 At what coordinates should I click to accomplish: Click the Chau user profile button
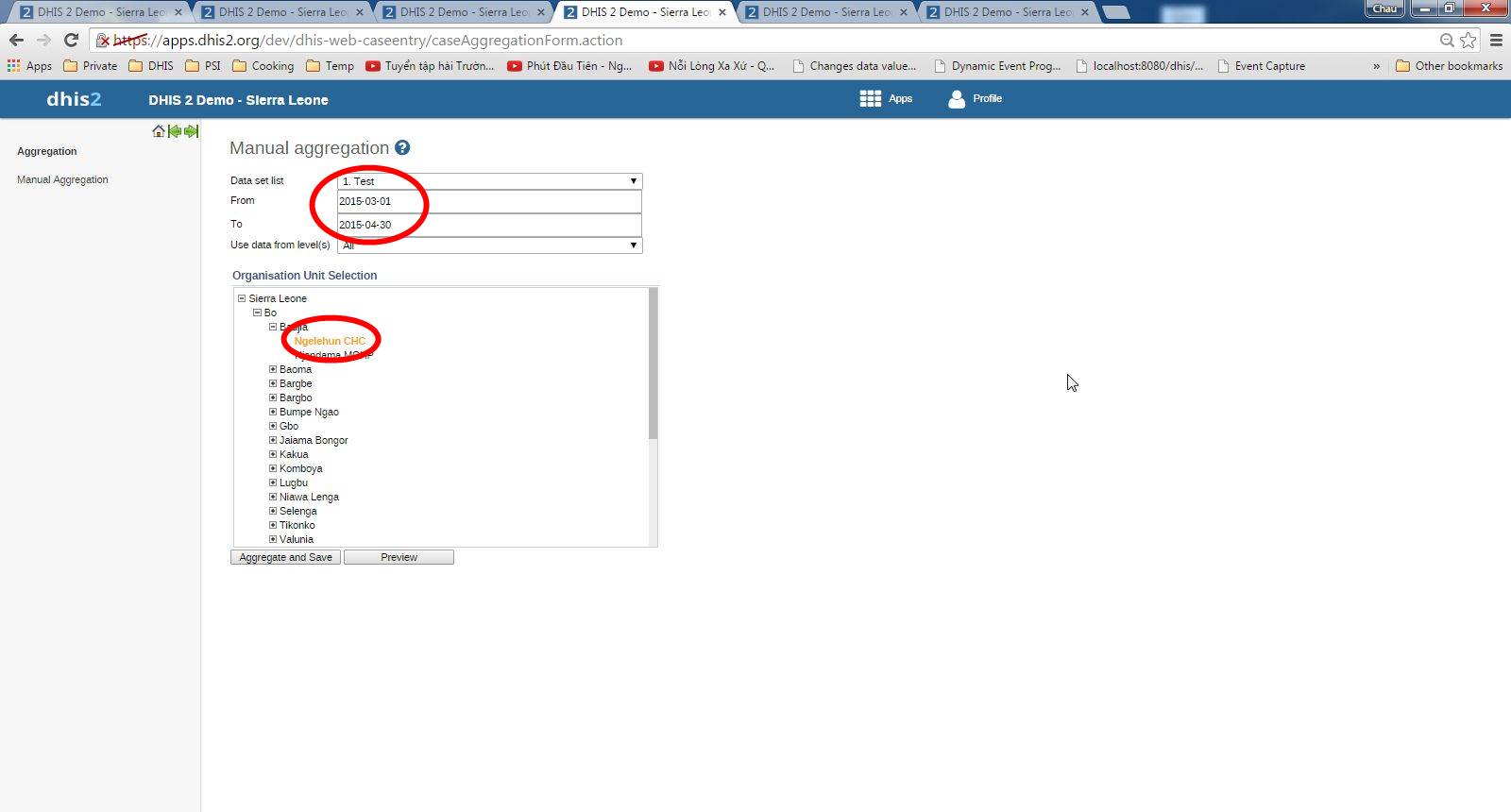coord(1384,8)
